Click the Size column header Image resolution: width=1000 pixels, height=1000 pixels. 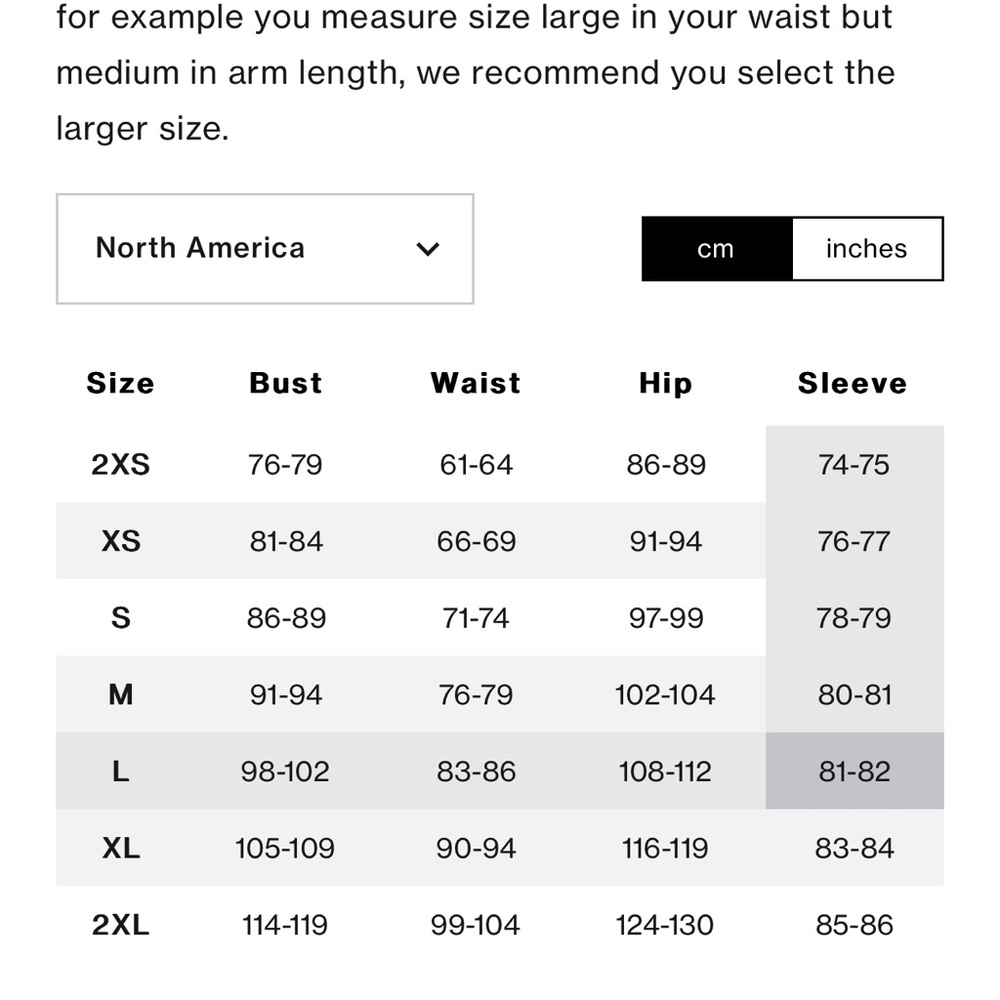pos(120,383)
